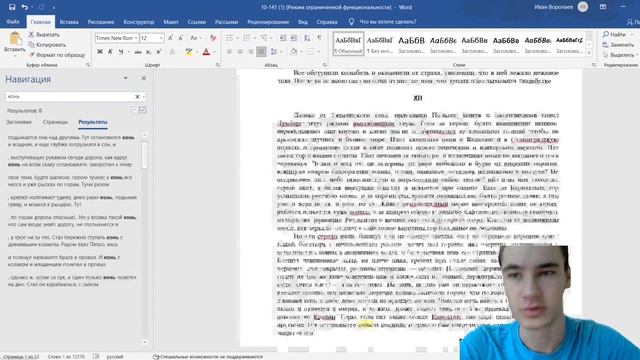Activate Формат по образцу painter
Viewport: 640px width, 360px height.
click(56, 55)
